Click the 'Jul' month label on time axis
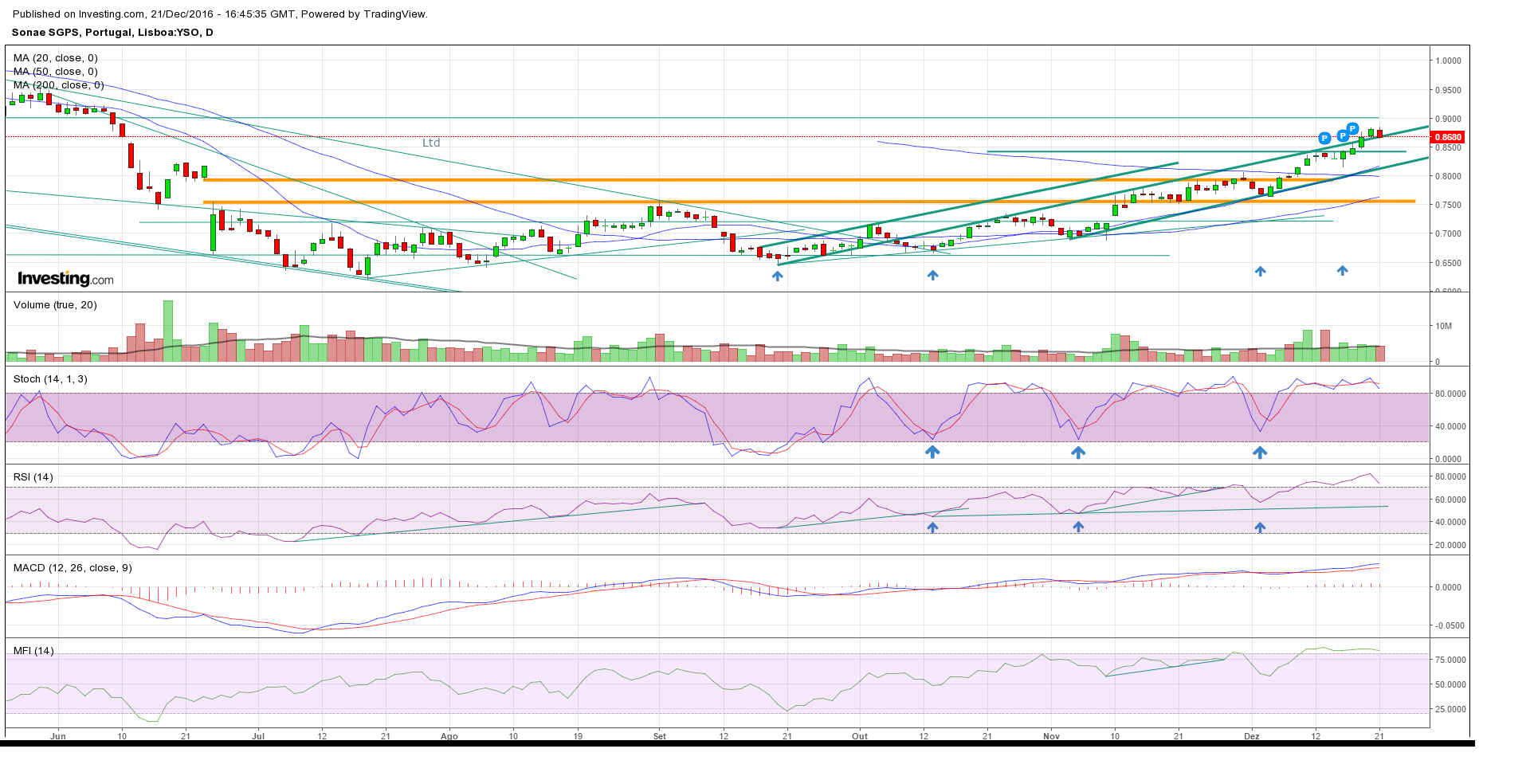This screenshot has width=1530, height=784. tap(258, 736)
